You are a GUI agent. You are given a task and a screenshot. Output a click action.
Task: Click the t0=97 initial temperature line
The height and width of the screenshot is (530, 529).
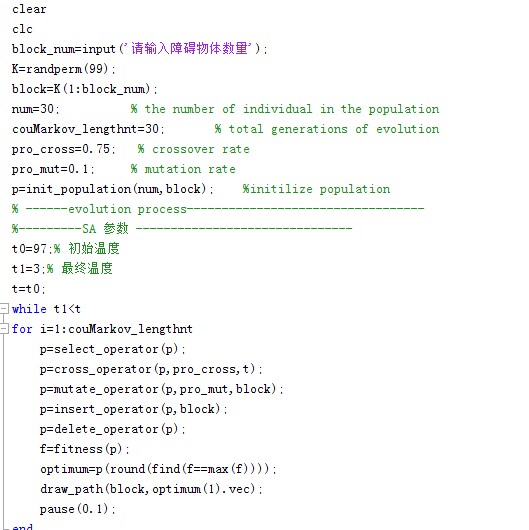[x=66, y=248]
